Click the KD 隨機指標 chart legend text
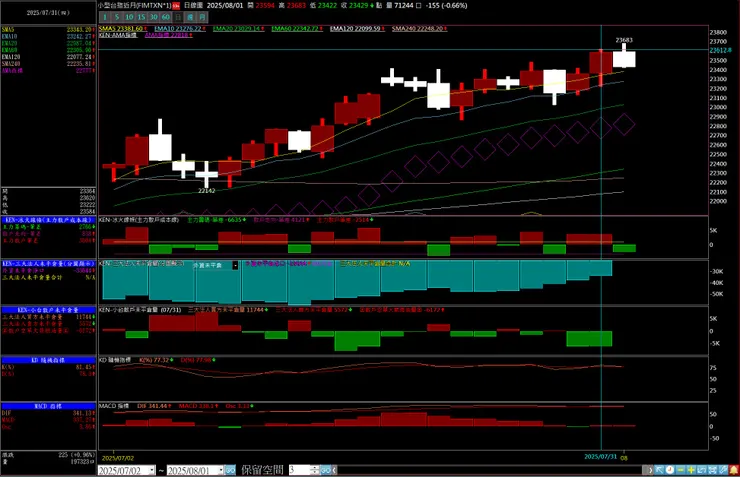The image size is (740, 477). click(115, 360)
